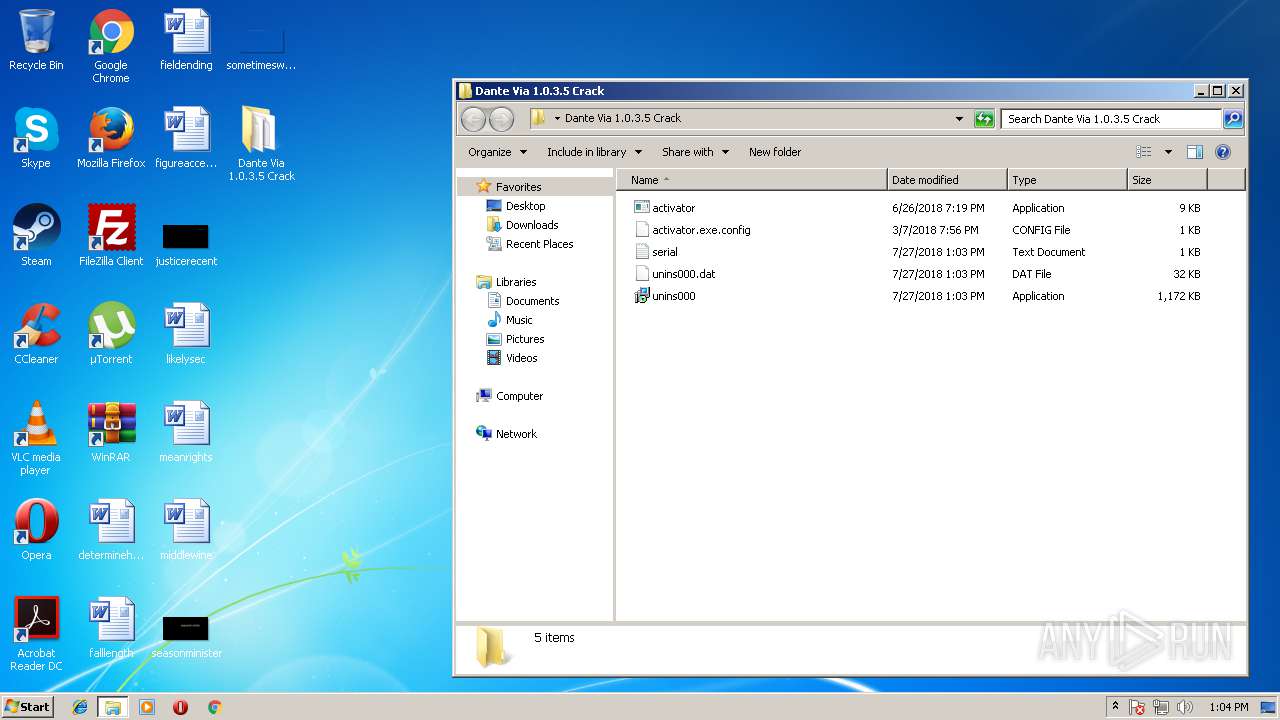Select sometimesw... desktop file
This screenshot has height=720, width=1280.
coord(261,48)
